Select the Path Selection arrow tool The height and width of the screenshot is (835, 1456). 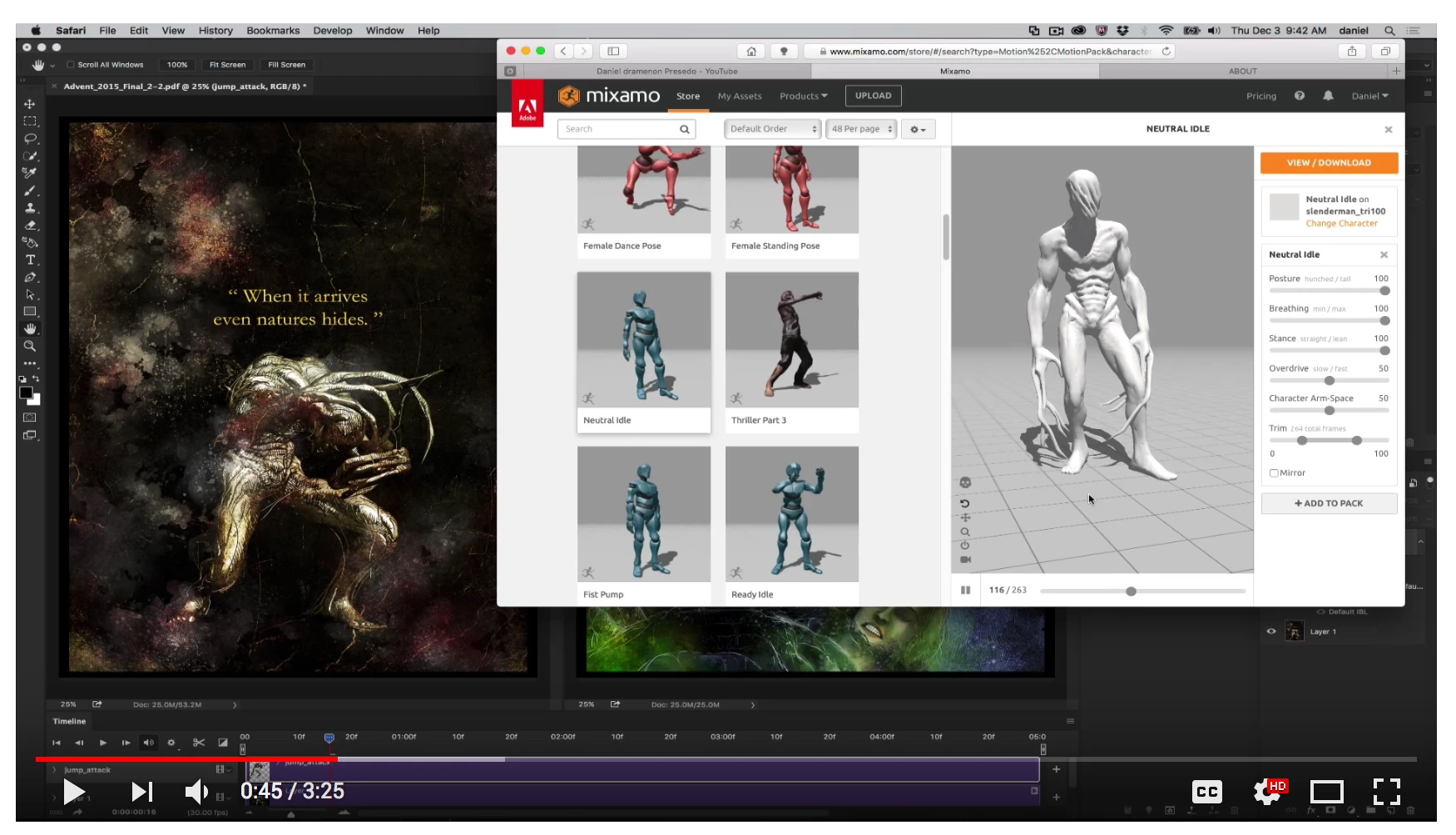pyautogui.click(x=30, y=294)
